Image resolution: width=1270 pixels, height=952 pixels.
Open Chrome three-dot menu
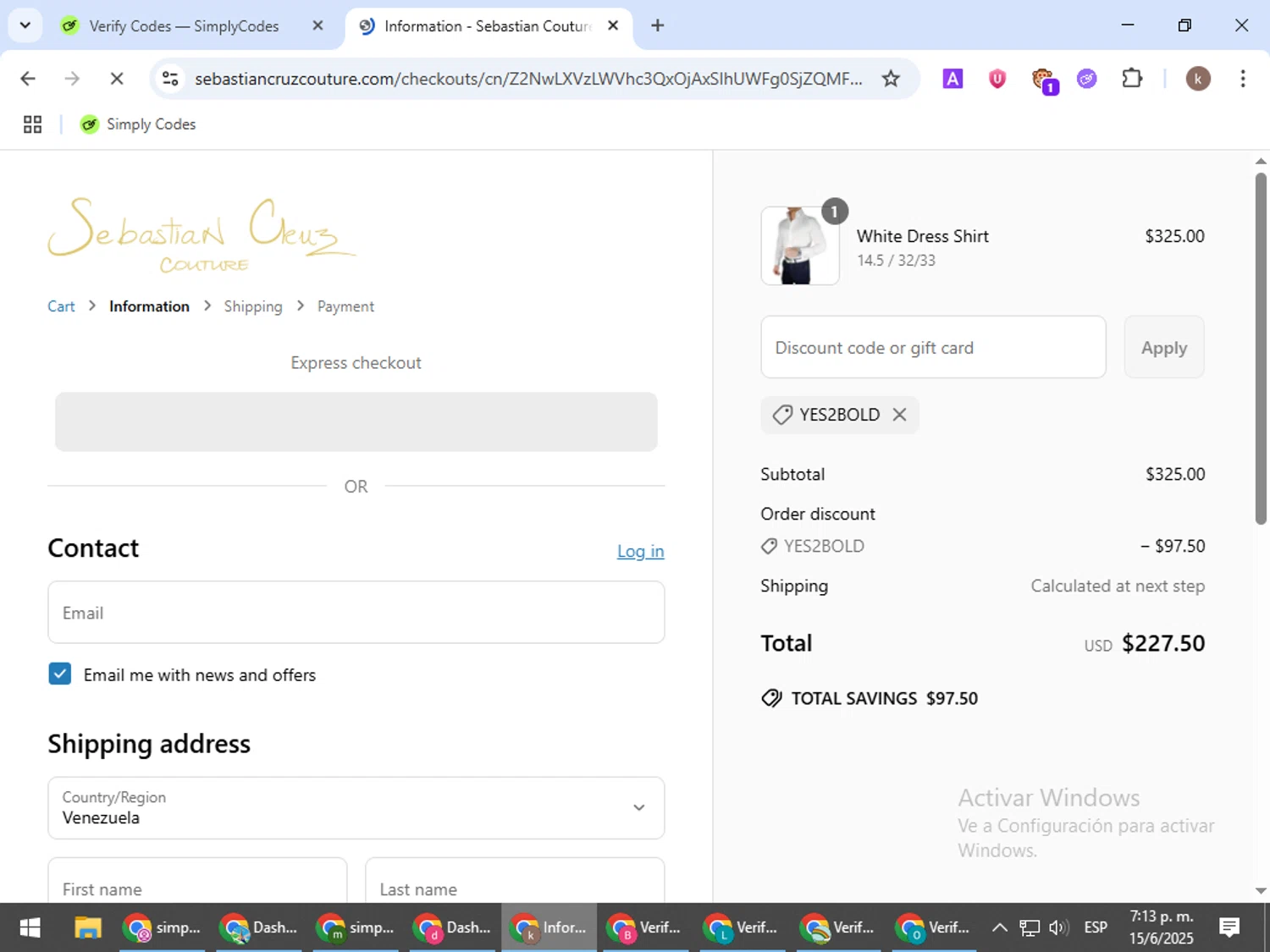pyautogui.click(x=1243, y=79)
